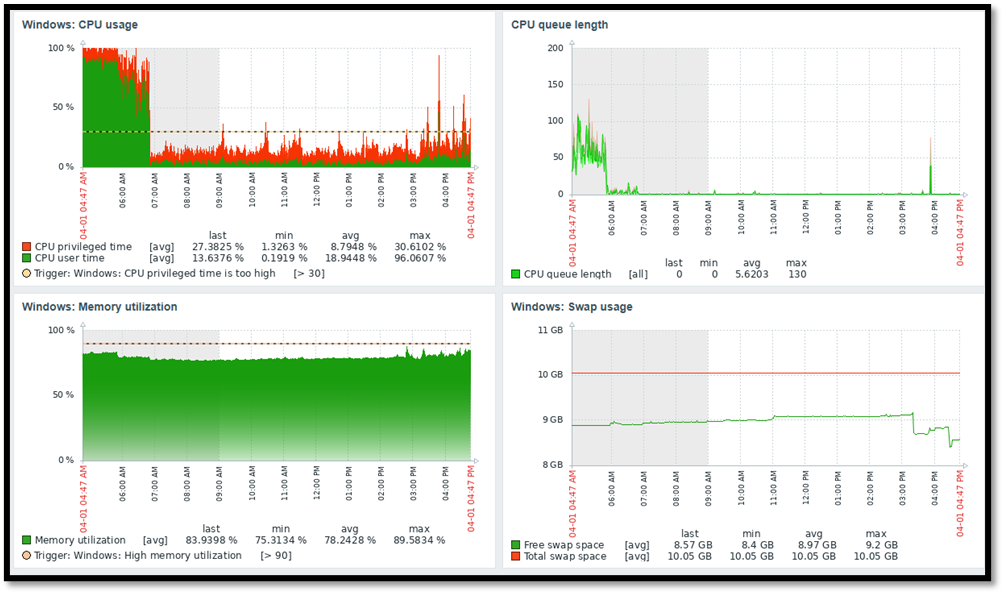The image size is (1004, 594).
Task: Click the 12:00 PM label on CPU usage time axis
Action: [x=316, y=188]
